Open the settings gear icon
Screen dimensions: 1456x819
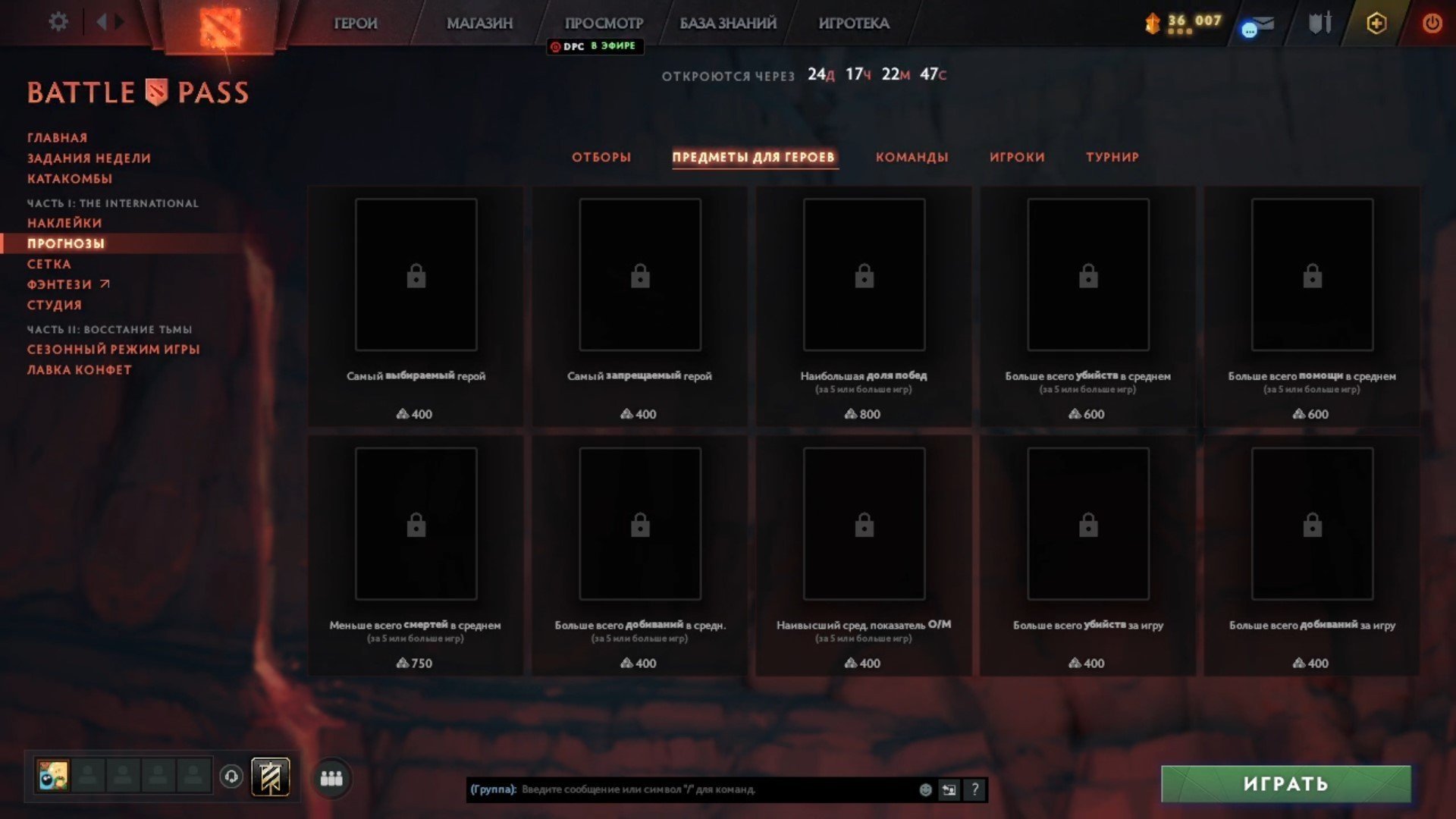pos(58,22)
